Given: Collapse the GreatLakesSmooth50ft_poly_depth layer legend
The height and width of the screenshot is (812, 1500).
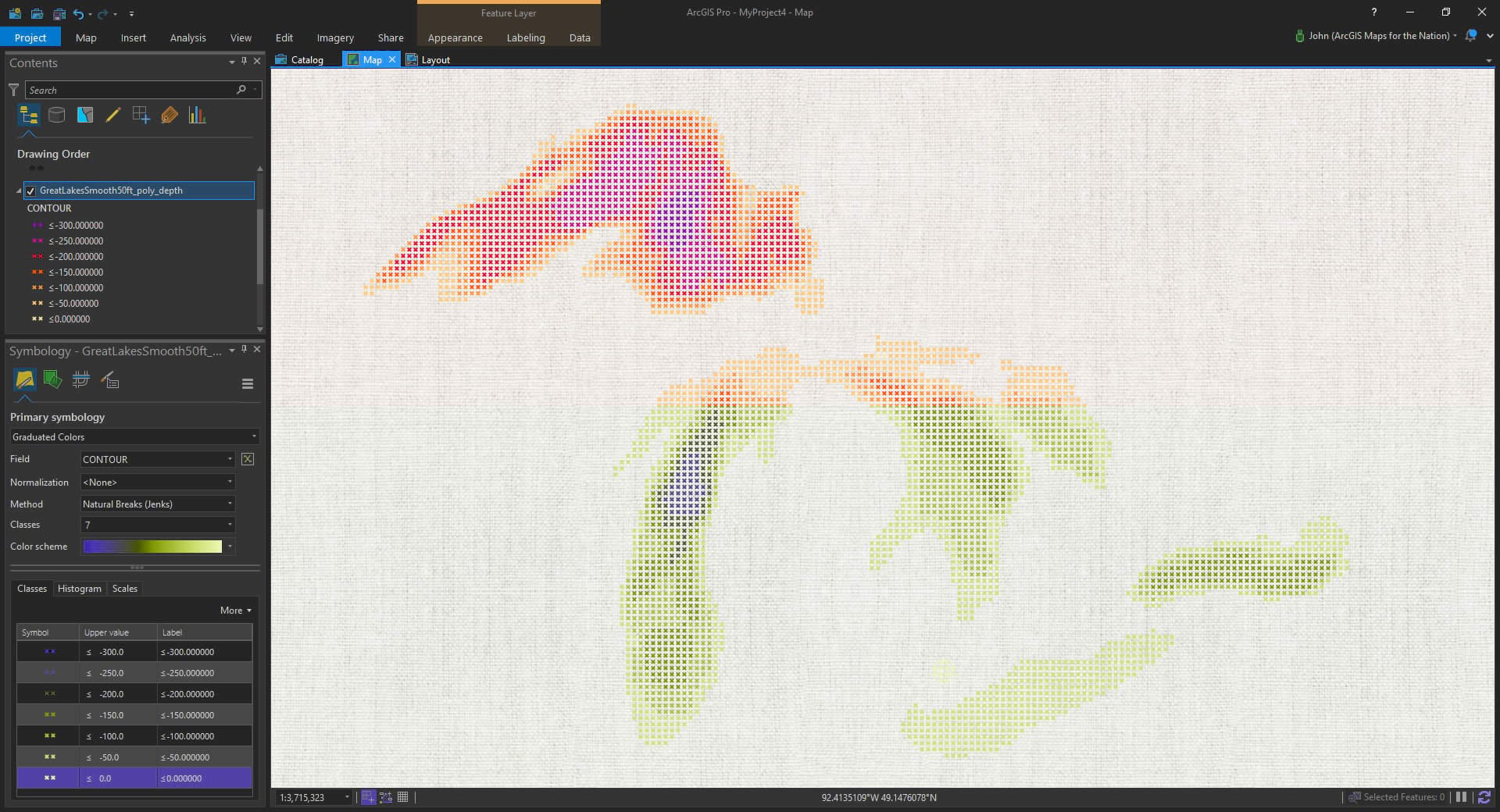Looking at the screenshot, I should point(19,191).
